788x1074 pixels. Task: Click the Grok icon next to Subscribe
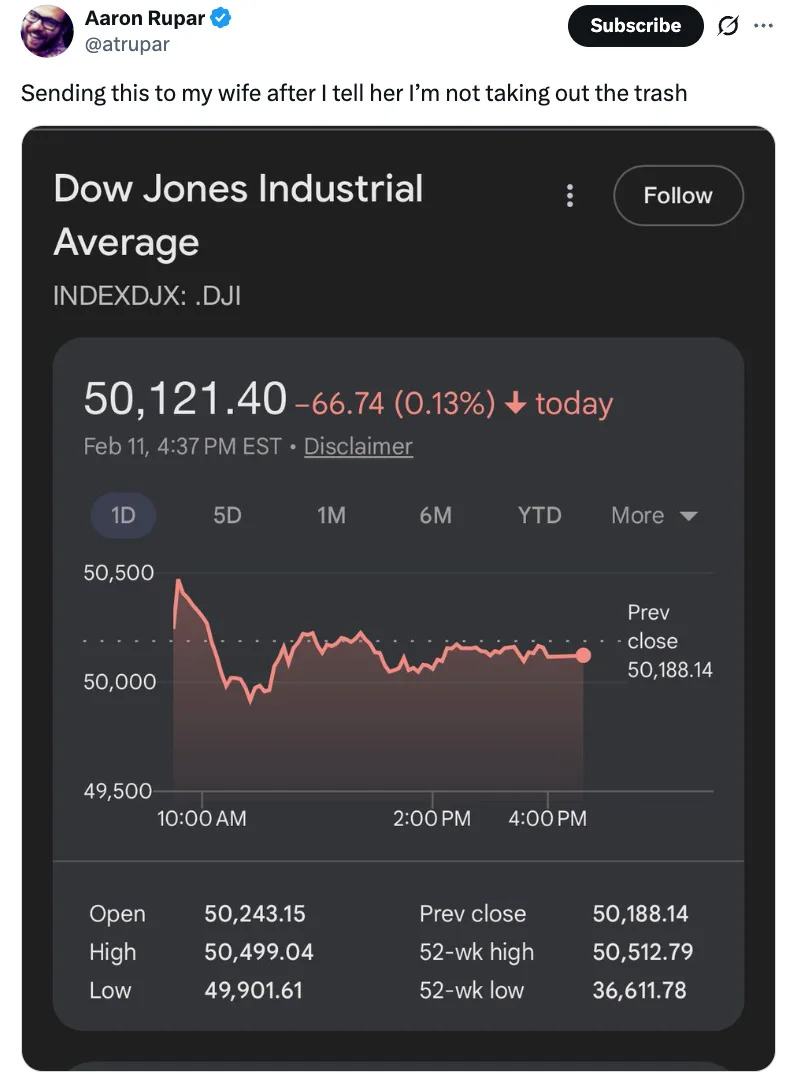tap(729, 26)
